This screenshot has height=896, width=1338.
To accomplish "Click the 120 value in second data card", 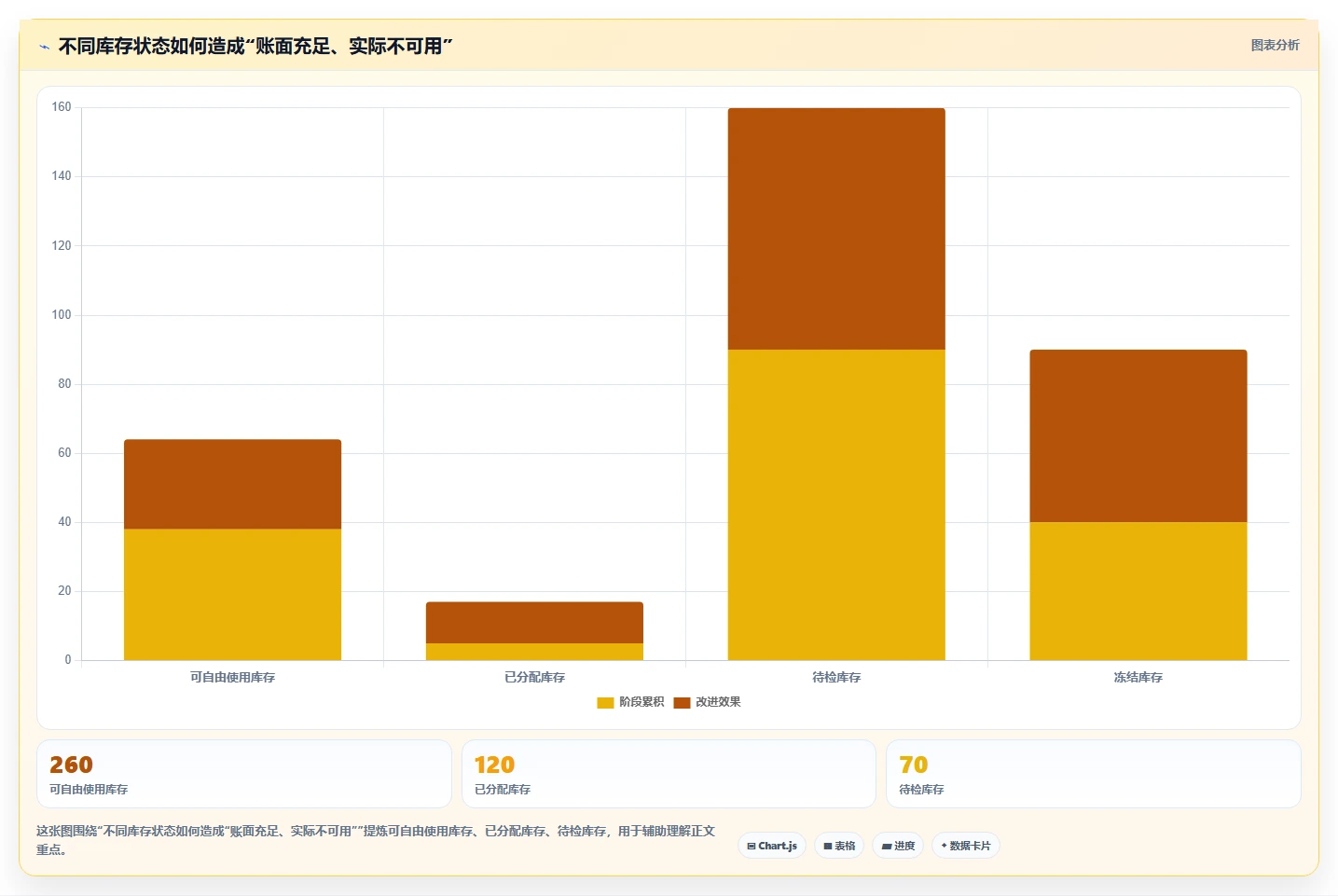I will [494, 765].
